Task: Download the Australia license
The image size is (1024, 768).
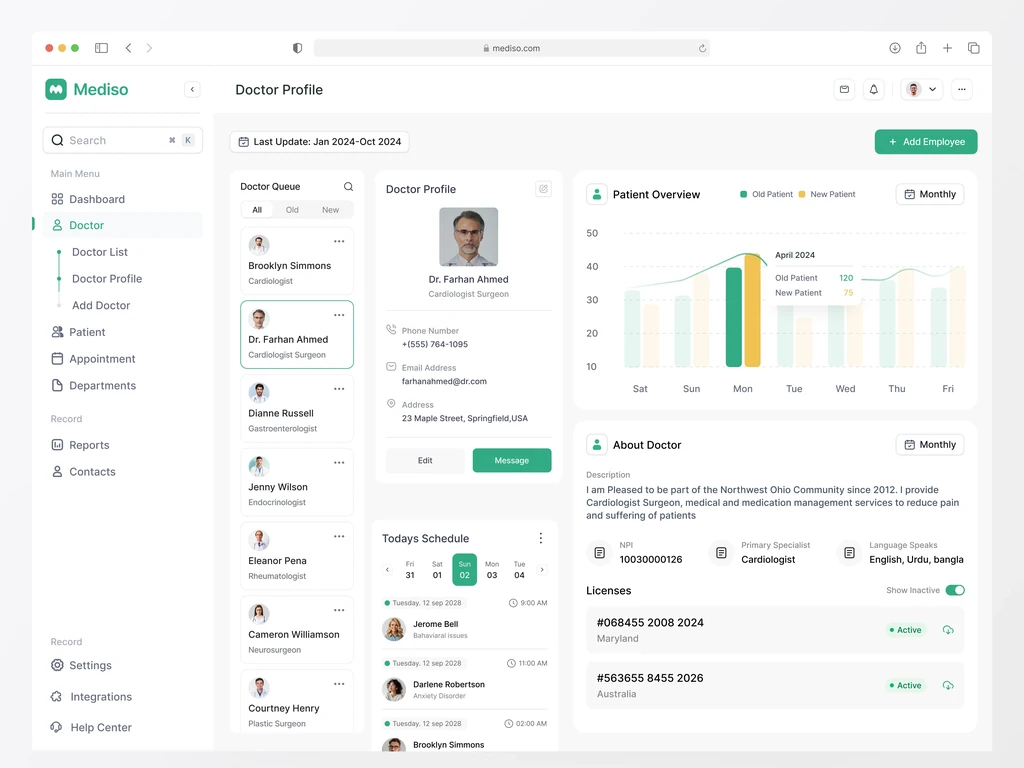Action: (x=948, y=686)
